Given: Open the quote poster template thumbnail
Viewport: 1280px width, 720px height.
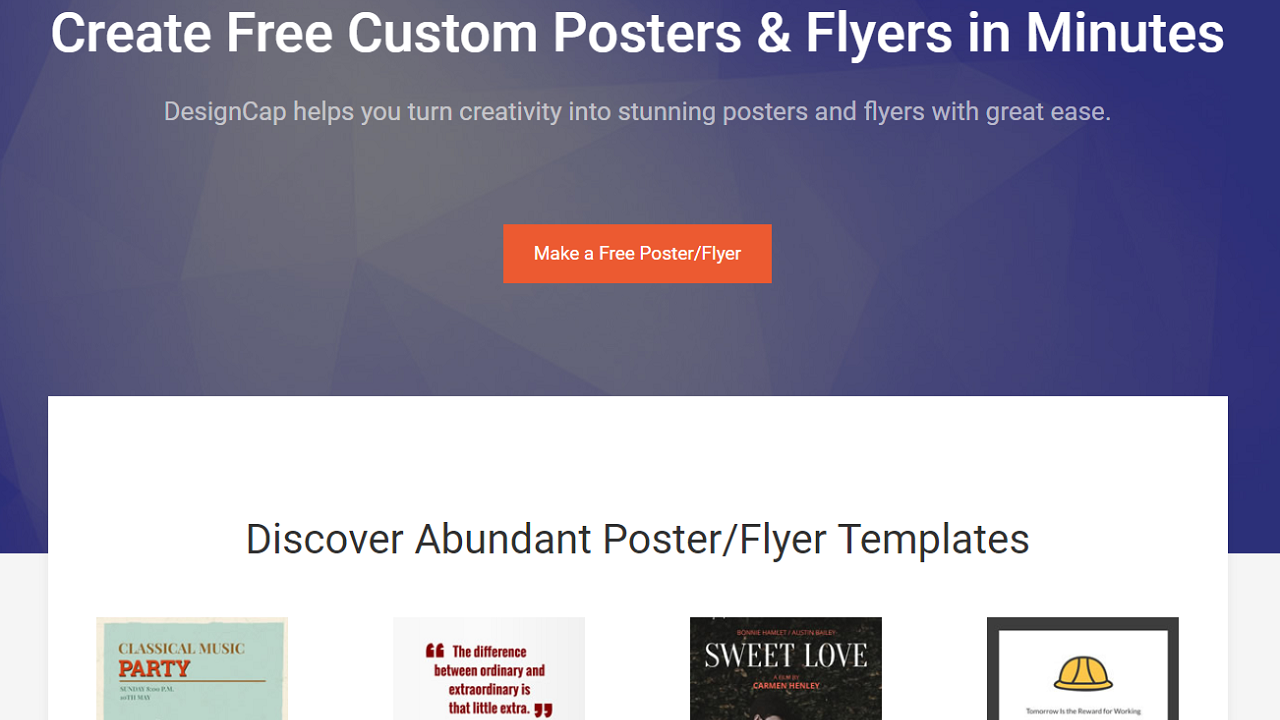Looking at the screenshot, I should (489, 668).
